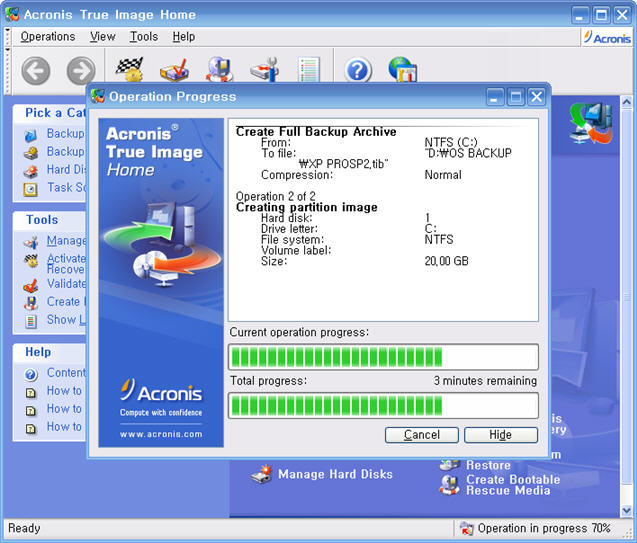Click the Contents help icon in the Help panel

[30, 374]
